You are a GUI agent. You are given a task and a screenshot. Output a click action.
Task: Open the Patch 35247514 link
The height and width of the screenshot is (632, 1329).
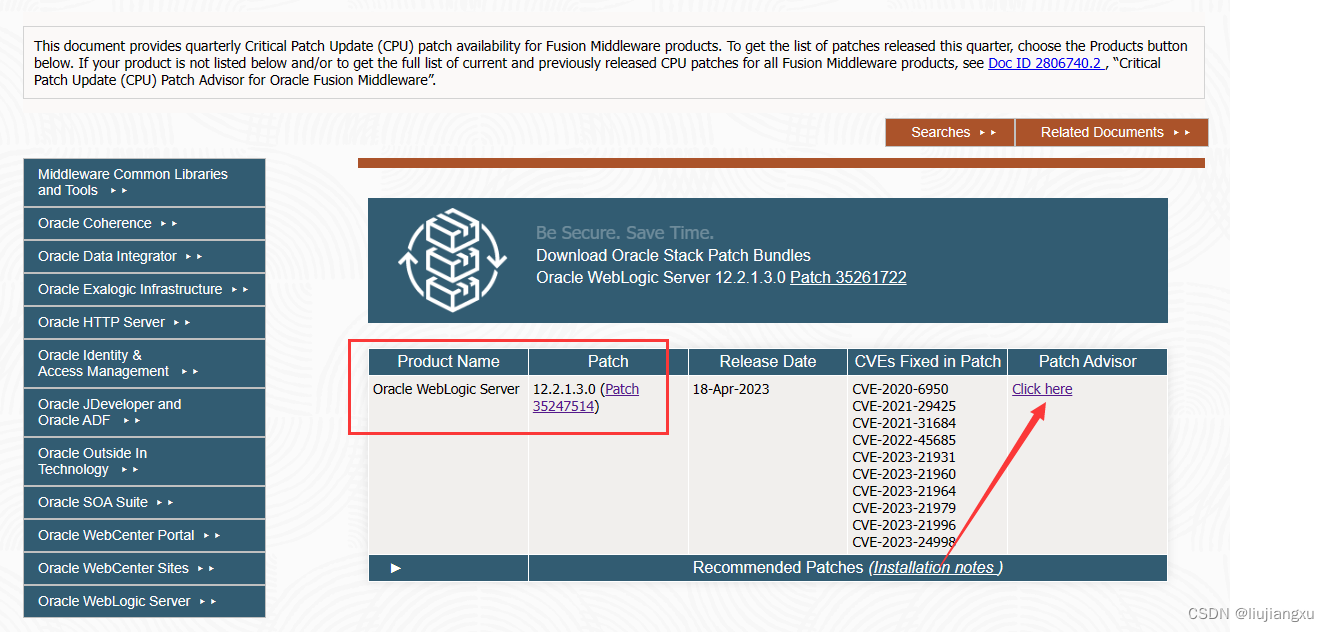pos(585,398)
